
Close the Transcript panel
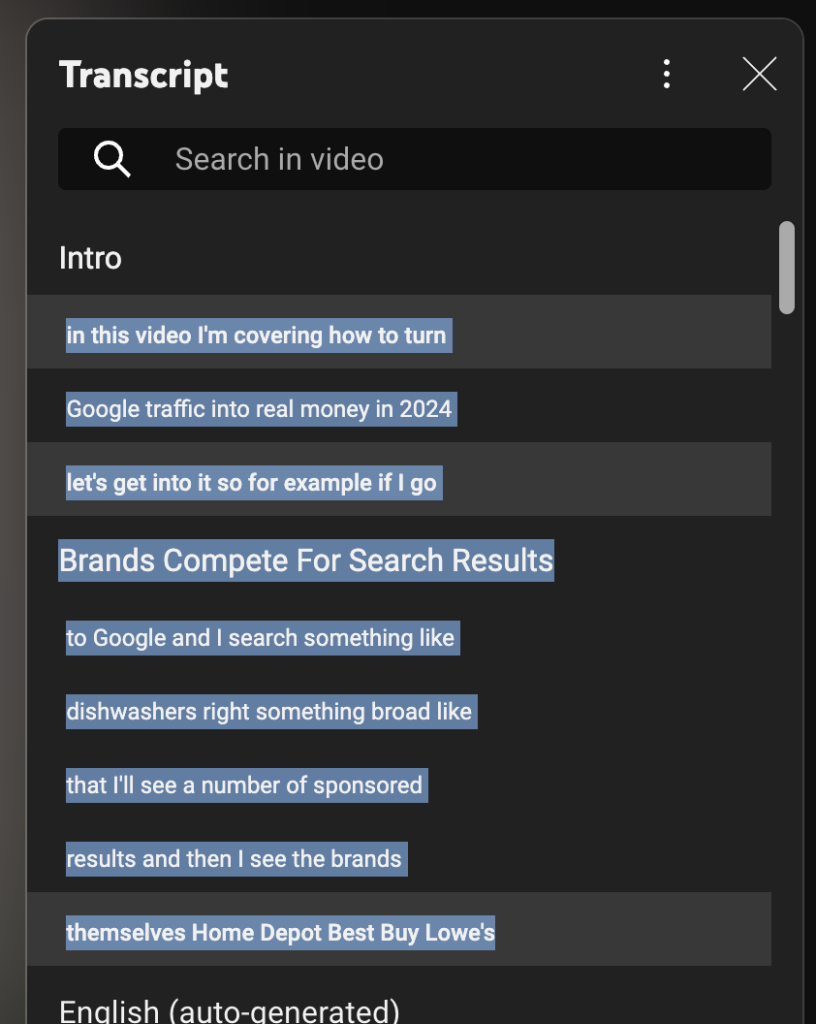pyautogui.click(x=759, y=74)
